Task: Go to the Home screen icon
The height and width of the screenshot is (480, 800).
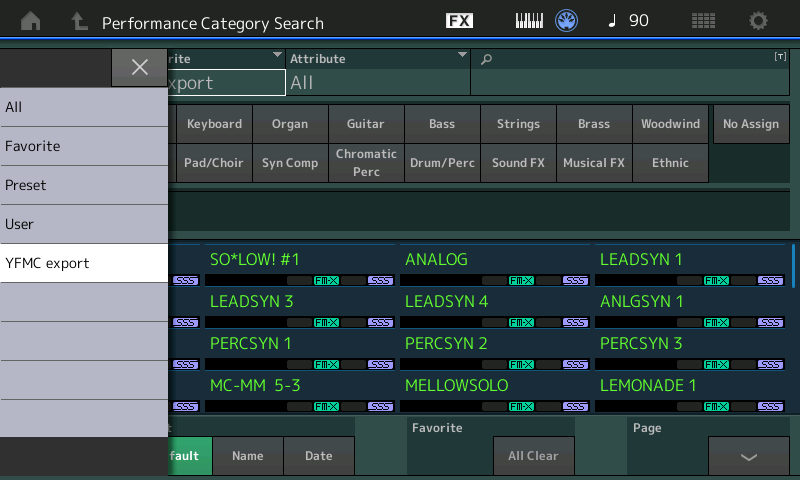Action: point(32,21)
